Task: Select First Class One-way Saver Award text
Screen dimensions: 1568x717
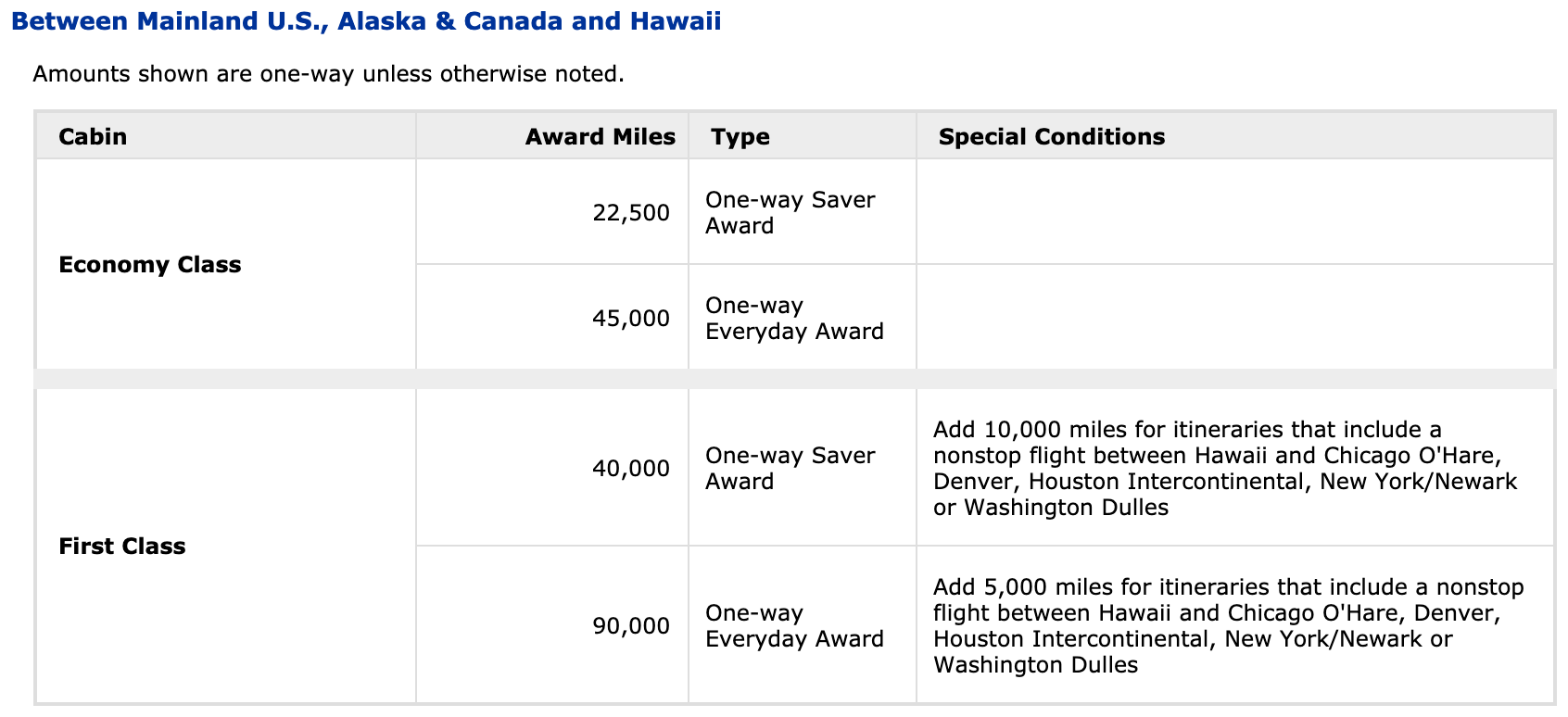Action: point(790,469)
